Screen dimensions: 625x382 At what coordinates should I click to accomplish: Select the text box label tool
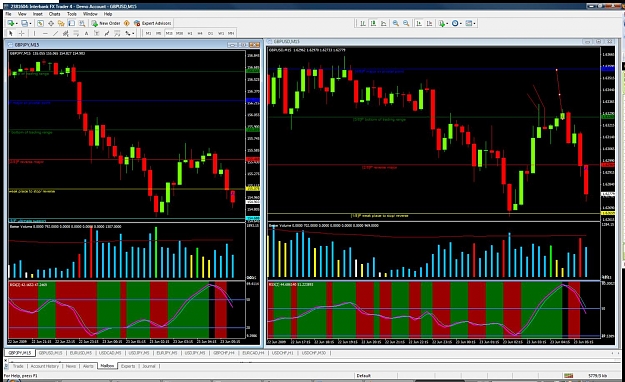(x=96, y=33)
